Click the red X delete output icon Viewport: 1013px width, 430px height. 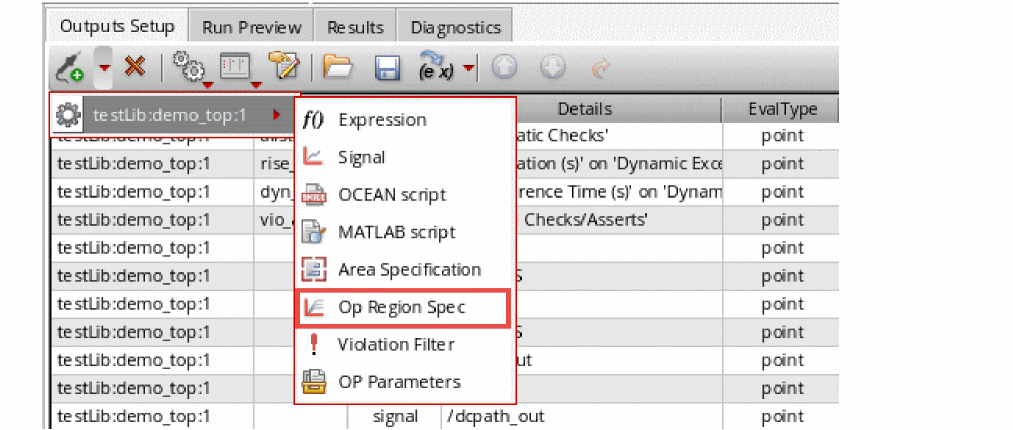pyautogui.click(x=135, y=67)
